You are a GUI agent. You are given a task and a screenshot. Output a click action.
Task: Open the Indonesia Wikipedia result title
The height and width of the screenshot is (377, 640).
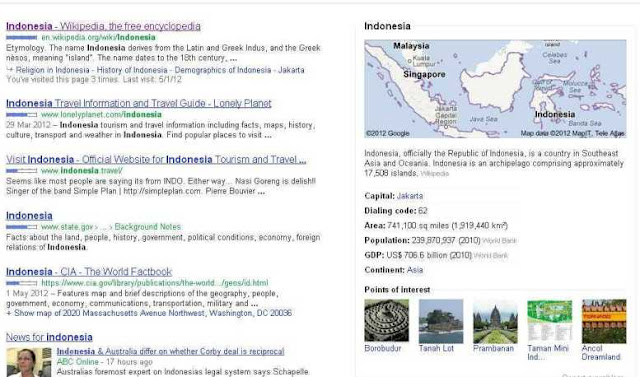(x=103, y=26)
